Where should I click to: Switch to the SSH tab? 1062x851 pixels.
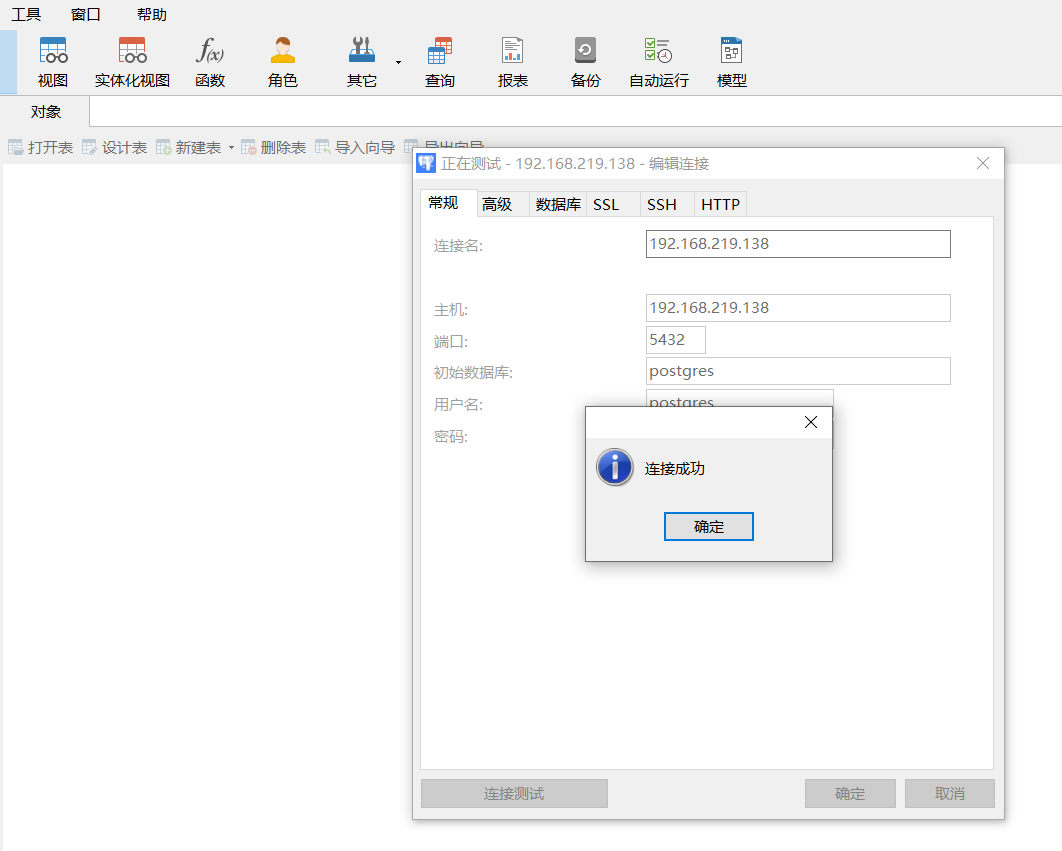[x=662, y=204]
